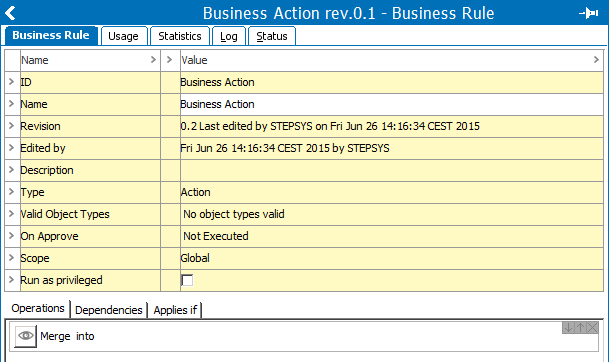This screenshot has width=609, height=362.
Task: Edit the Name value field Business Action
Action: [x=392, y=104]
